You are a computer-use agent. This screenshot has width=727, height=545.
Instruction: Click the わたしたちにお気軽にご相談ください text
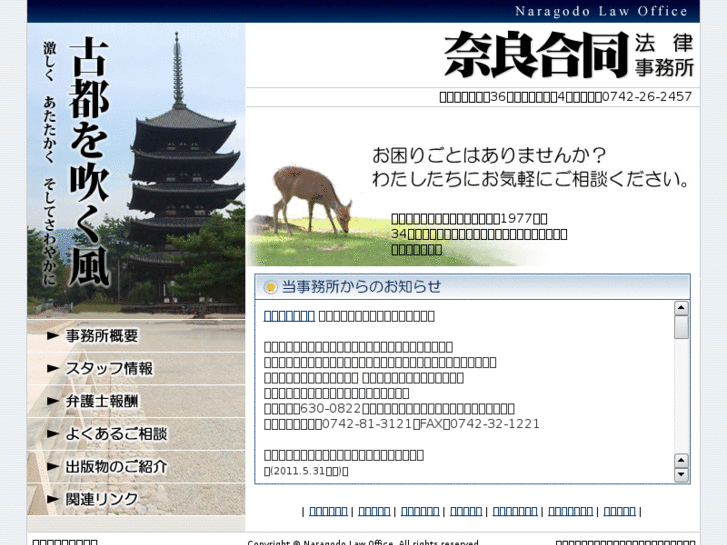(x=531, y=179)
